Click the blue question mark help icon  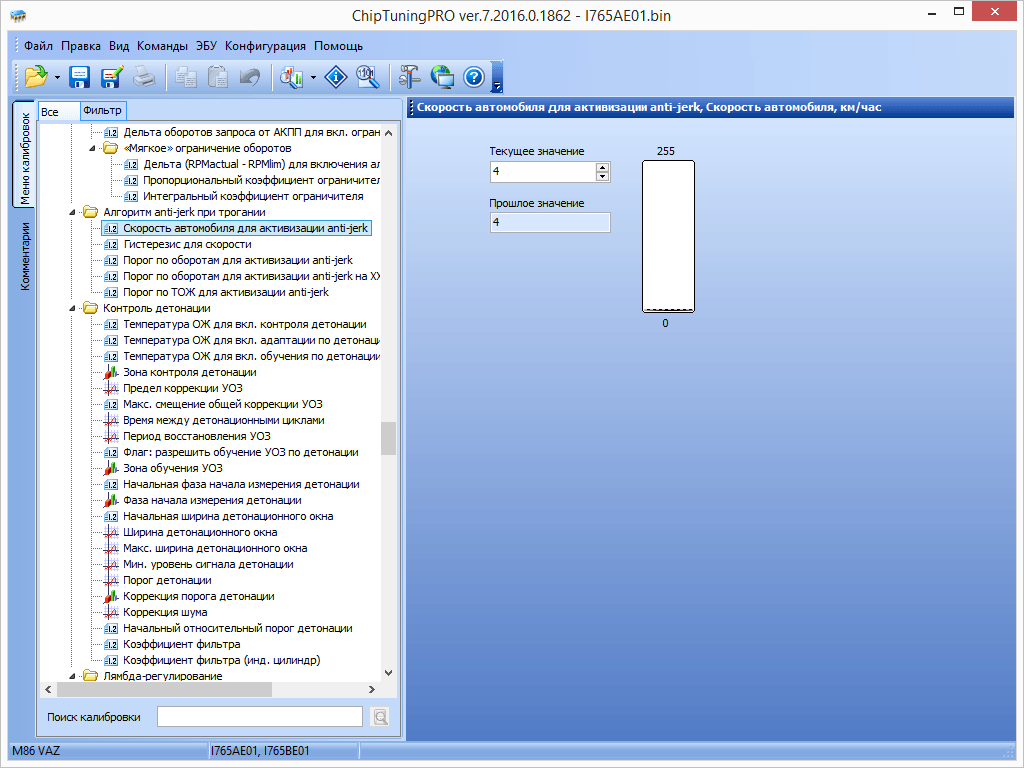(x=474, y=77)
